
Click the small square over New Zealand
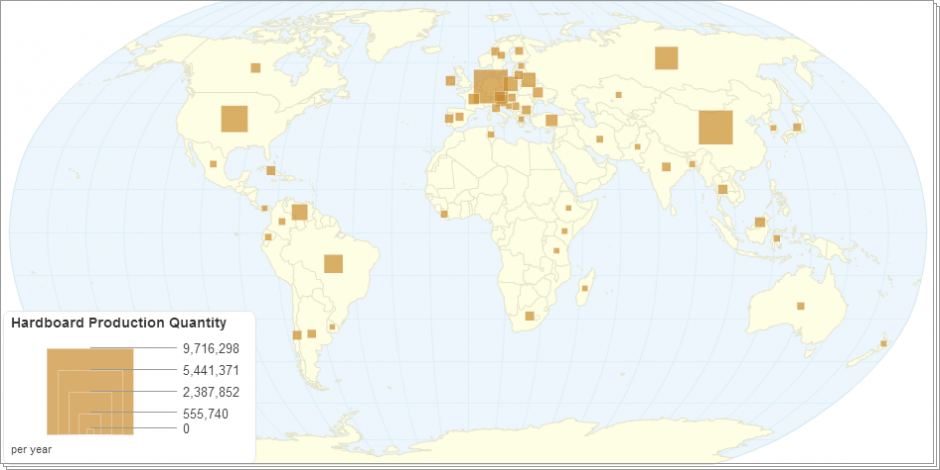click(x=883, y=344)
